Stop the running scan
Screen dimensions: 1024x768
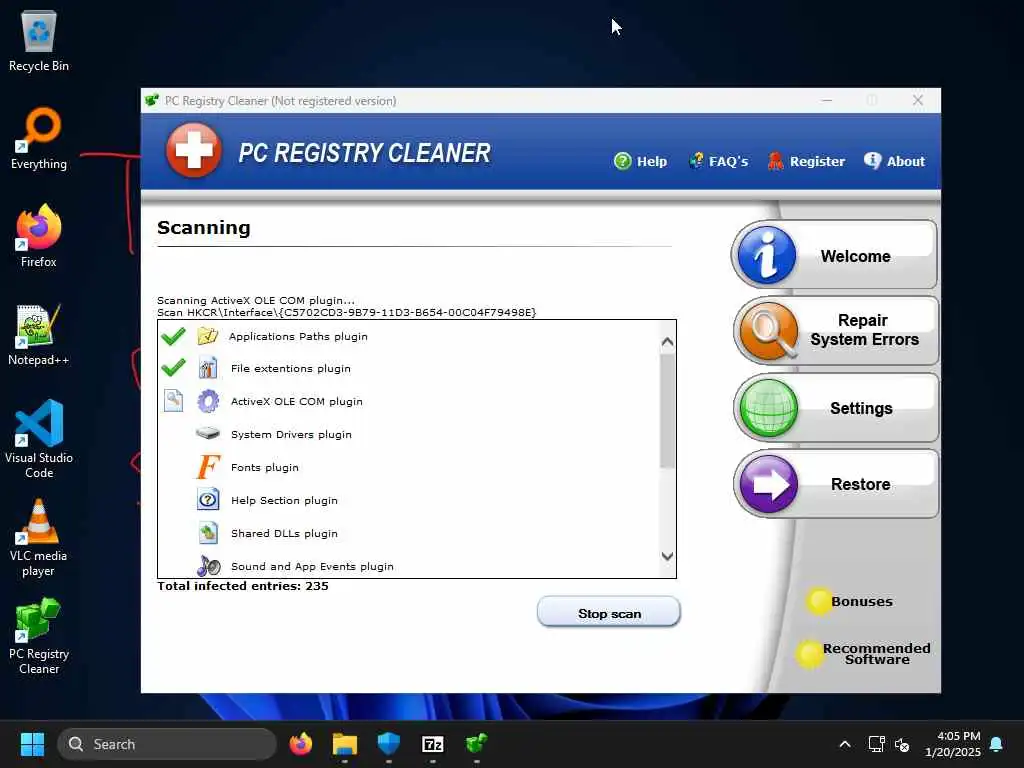tap(609, 613)
